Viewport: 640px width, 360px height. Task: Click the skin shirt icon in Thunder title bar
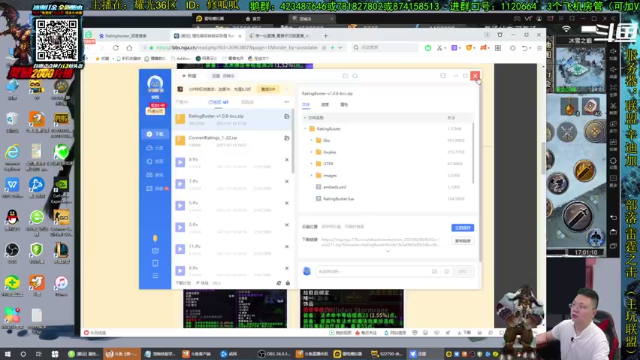[443, 76]
